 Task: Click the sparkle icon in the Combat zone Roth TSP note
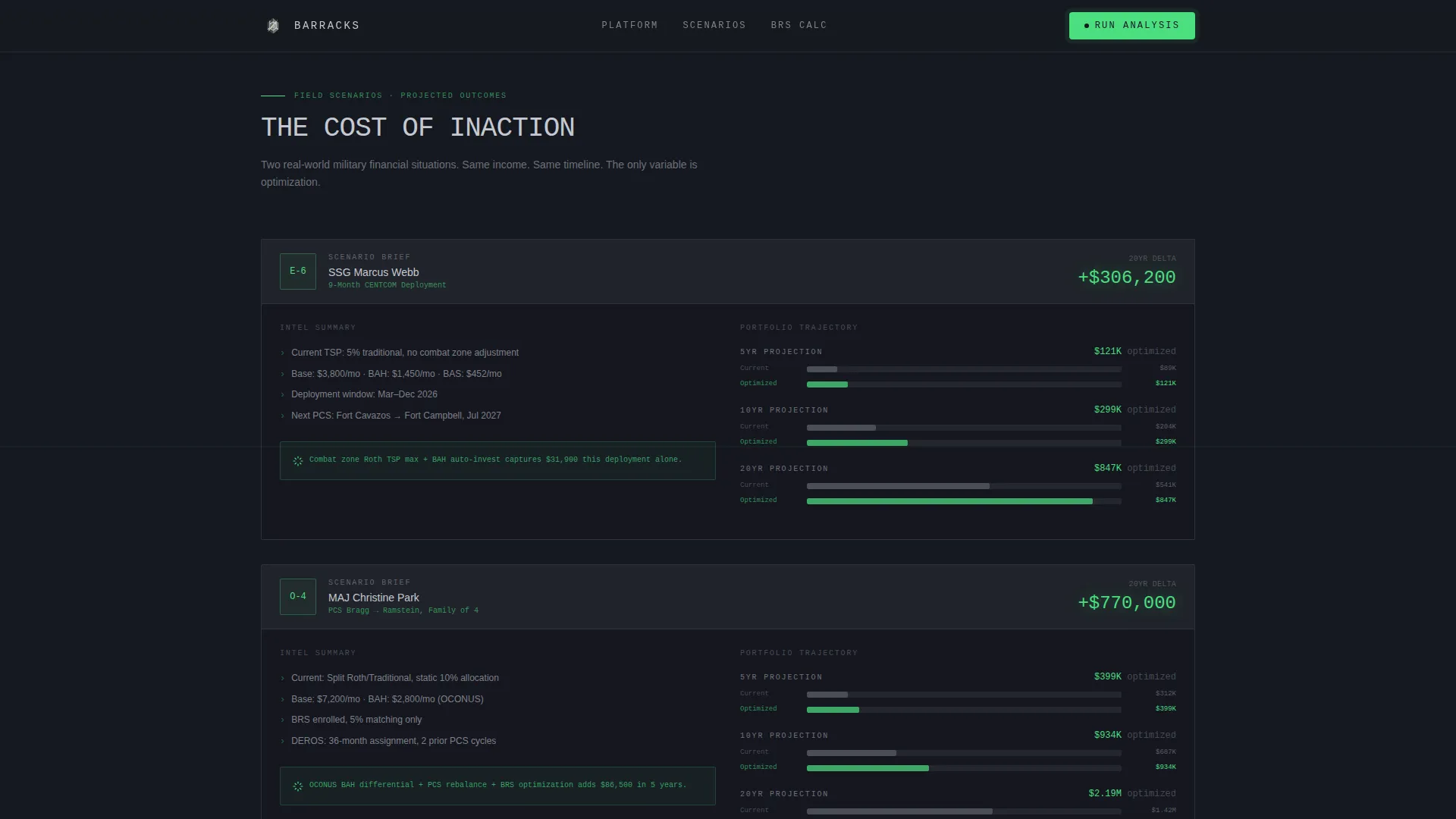pos(298,461)
